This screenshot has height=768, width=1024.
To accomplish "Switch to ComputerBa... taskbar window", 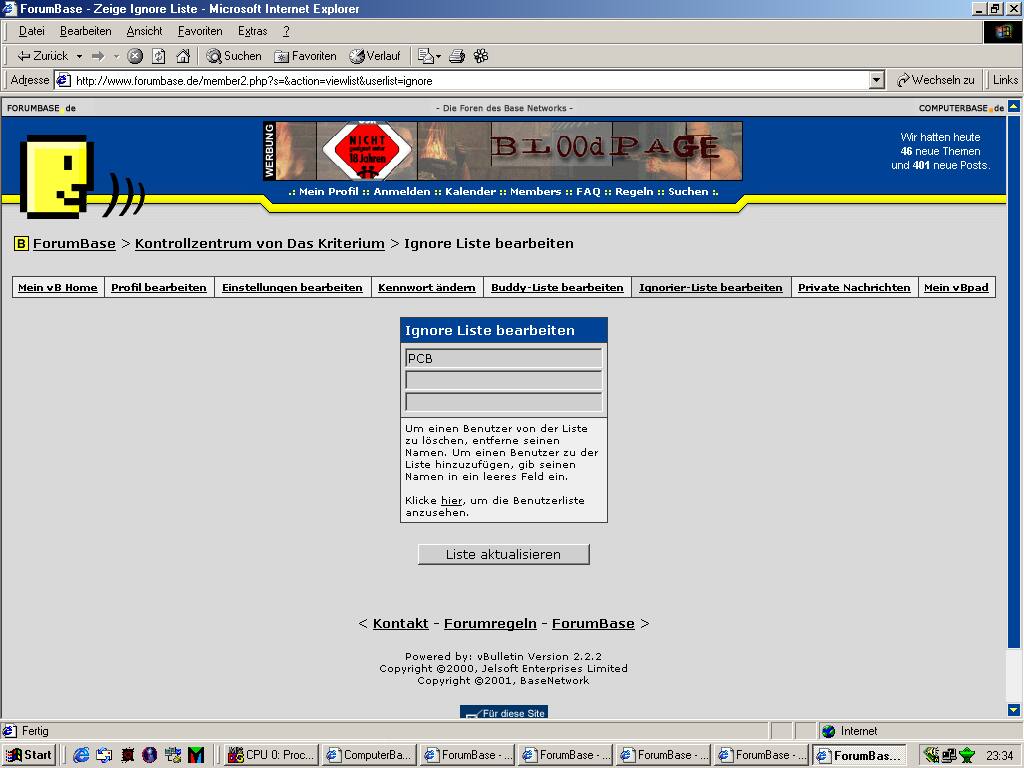I will [369, 755].
